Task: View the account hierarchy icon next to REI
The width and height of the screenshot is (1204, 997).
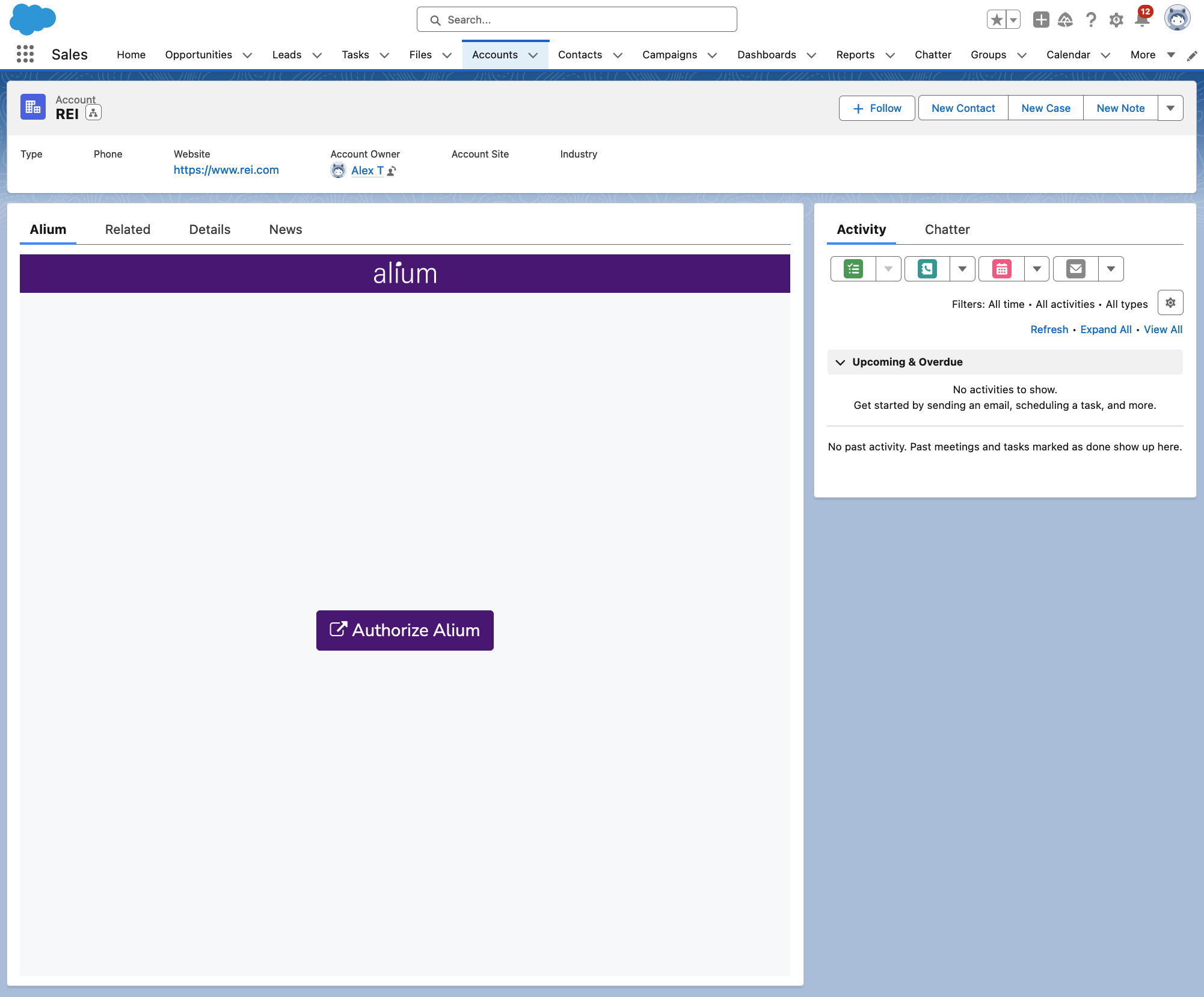Action: [93, 113]
